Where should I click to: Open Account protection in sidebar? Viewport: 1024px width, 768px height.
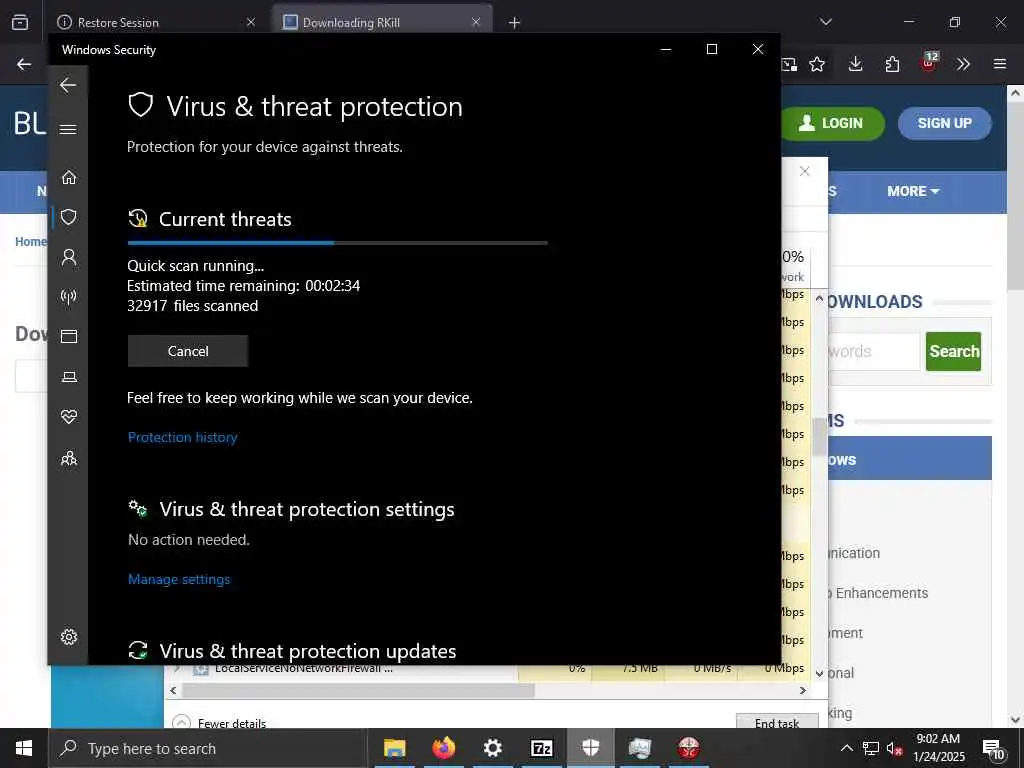pos(69,257)
